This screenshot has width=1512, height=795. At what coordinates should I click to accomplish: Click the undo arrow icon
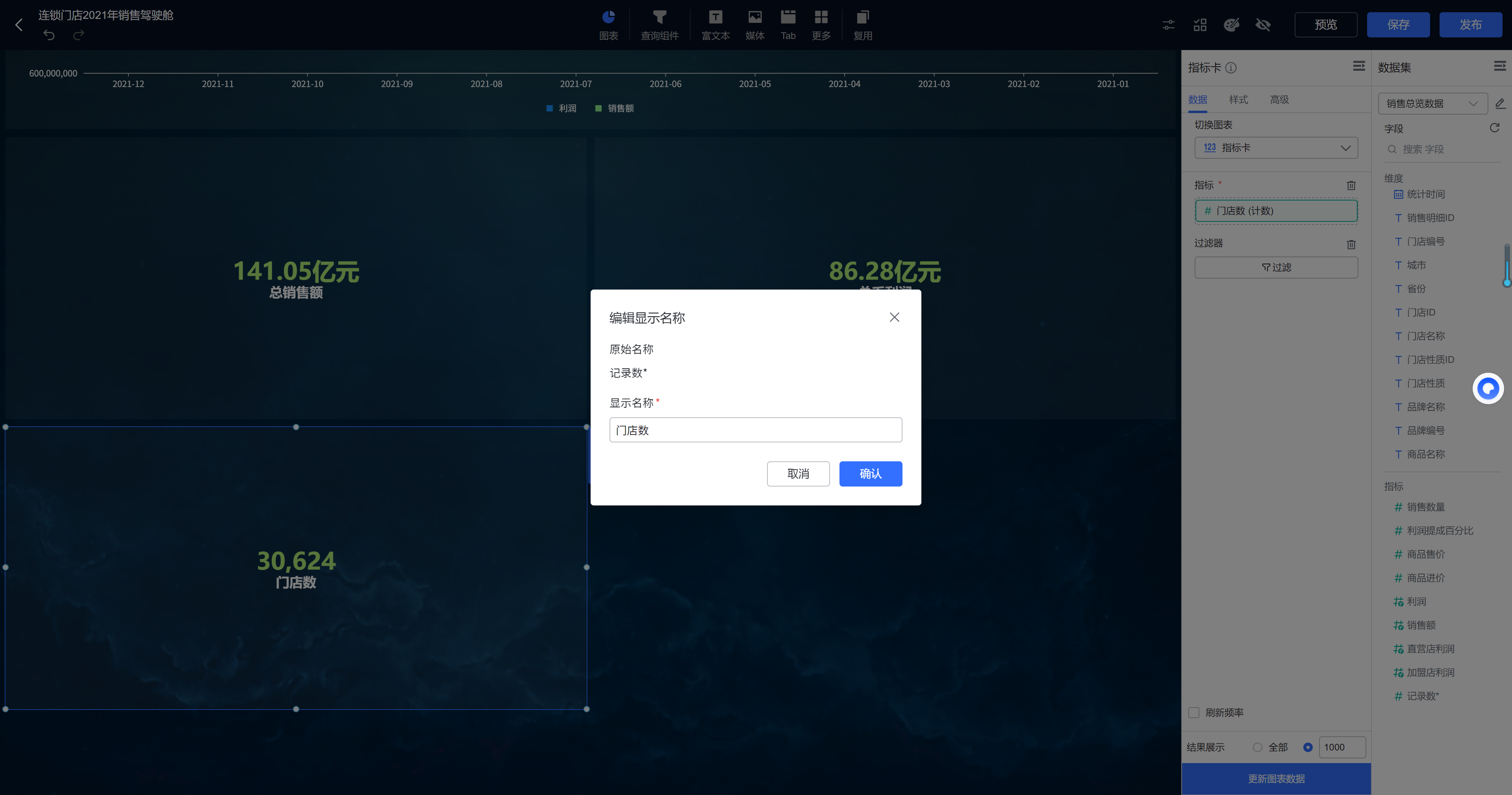(49, 35)
